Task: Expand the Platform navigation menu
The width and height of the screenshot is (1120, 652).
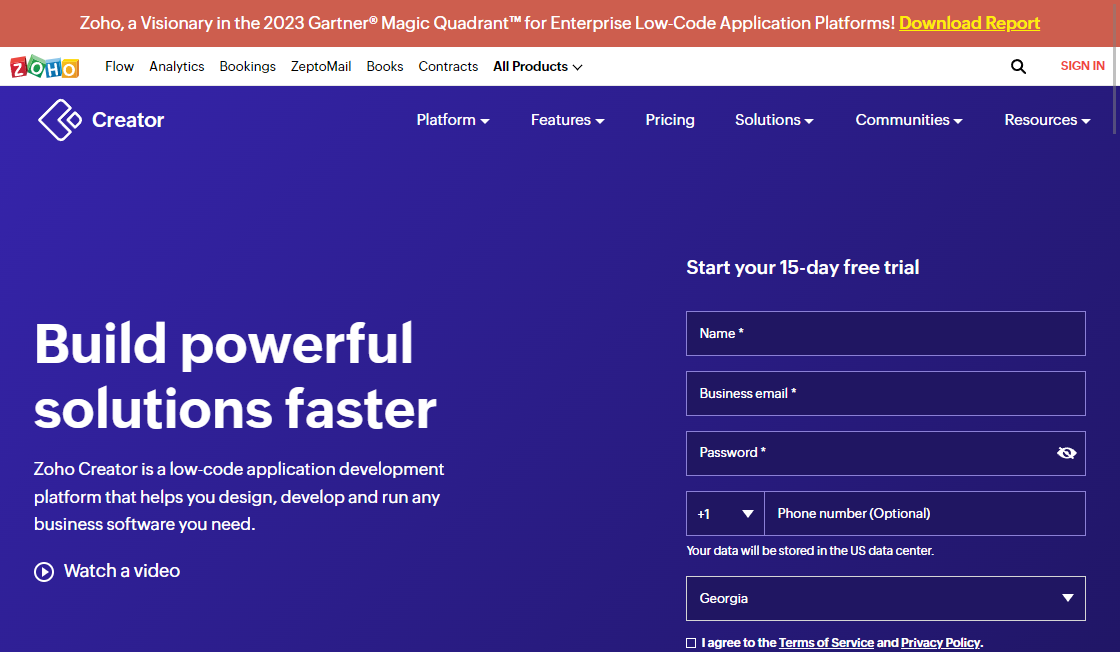Action: point(452,120)
